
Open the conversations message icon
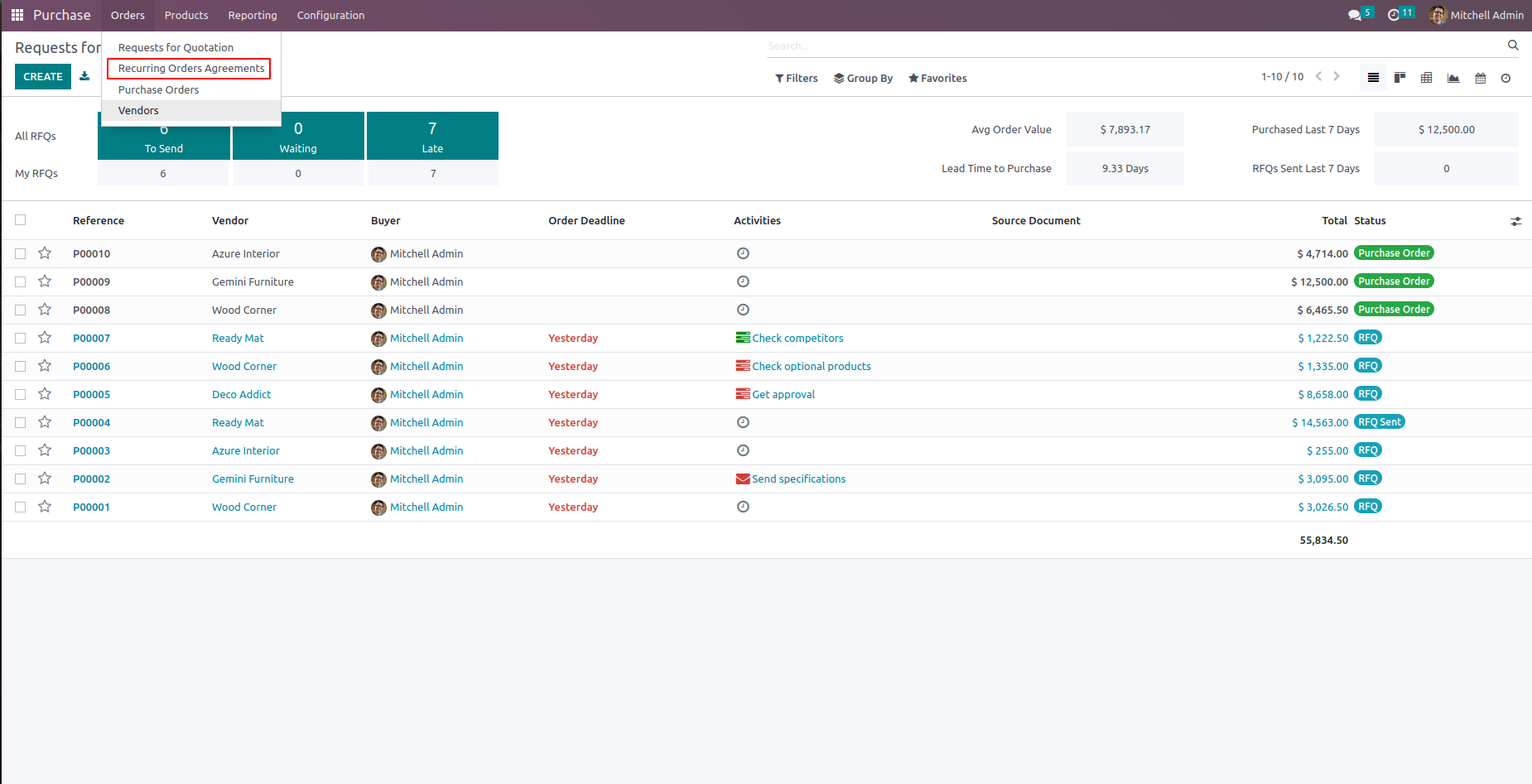tap(1354, 15)
